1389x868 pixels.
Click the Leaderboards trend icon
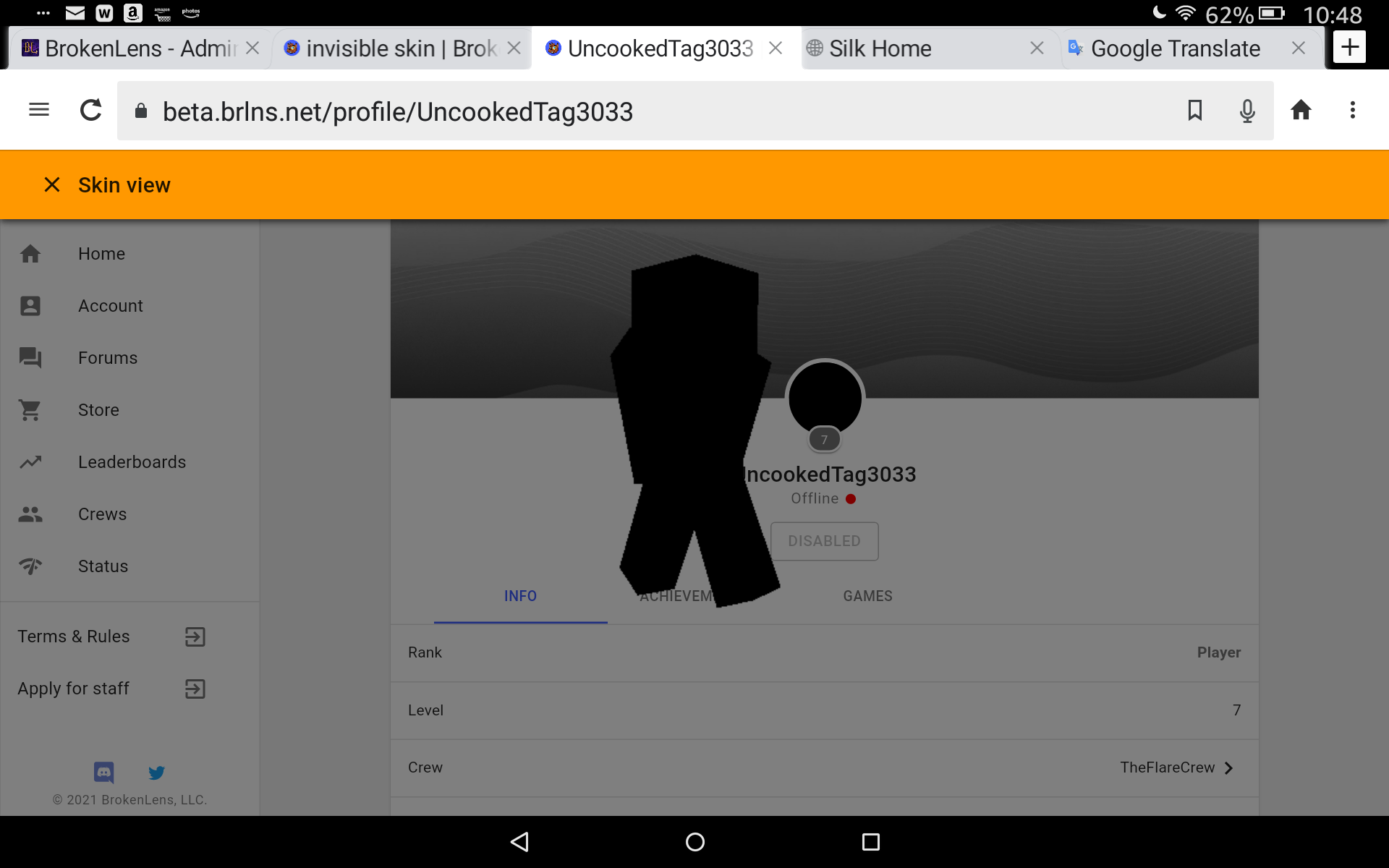(x=30, y=462)
